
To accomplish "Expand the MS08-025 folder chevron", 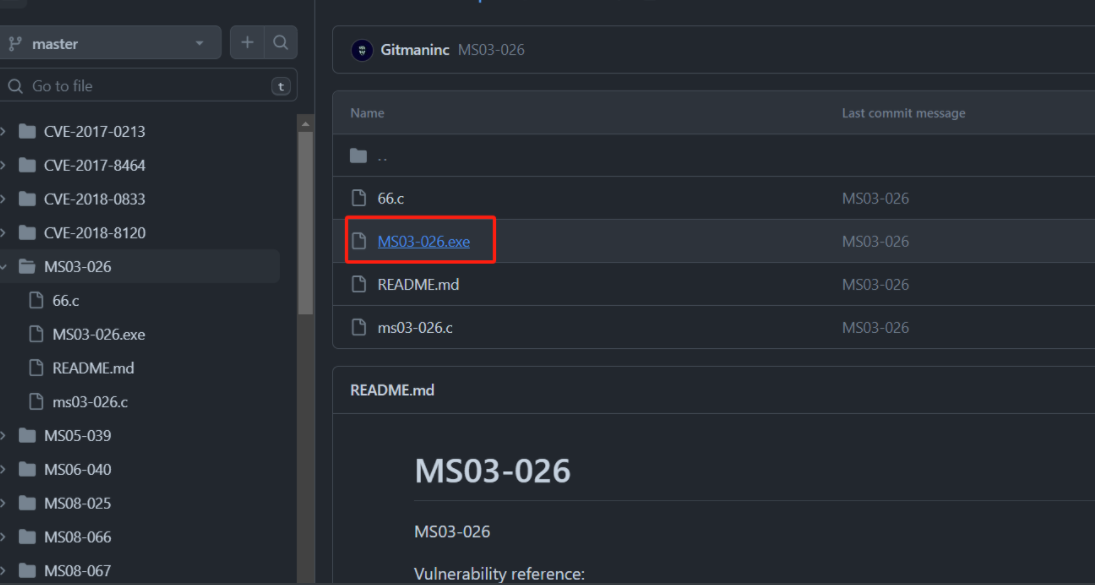I will [x=3, y=503].
